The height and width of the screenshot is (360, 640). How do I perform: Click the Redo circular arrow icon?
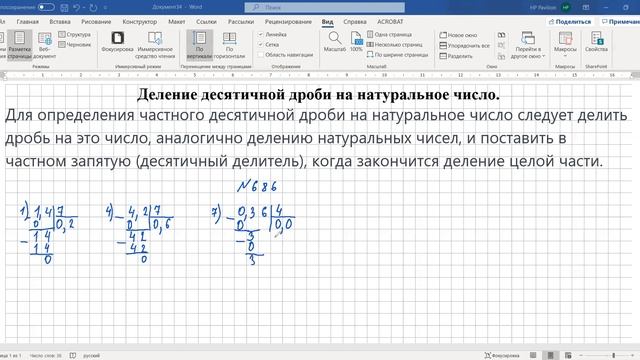click(x=93, y=7)
